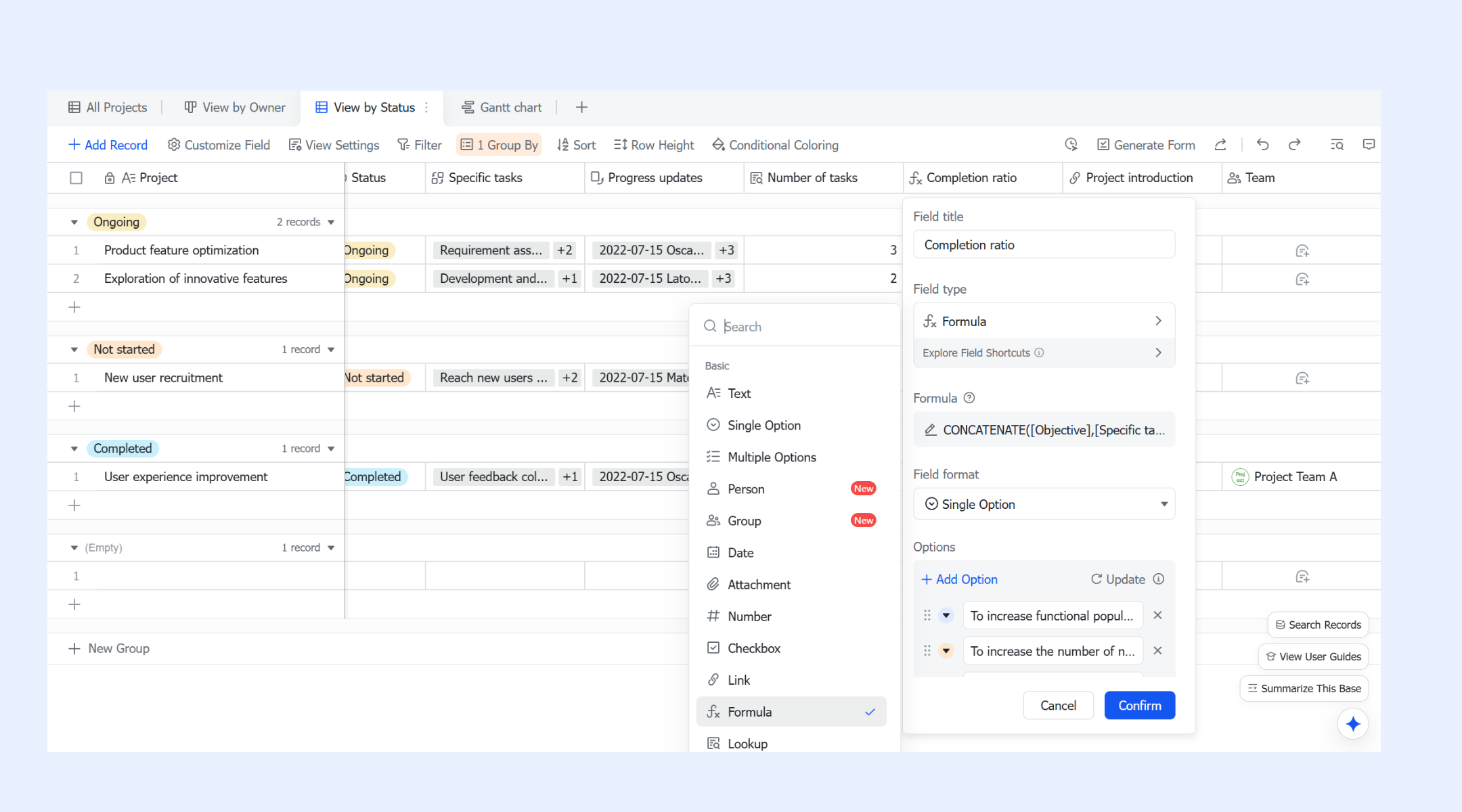Image resolution: width=1462 pixels, height=812 pixels.
Task: Select Multiple Options field type
Action: pyautogui.click(x=791, y=457)
